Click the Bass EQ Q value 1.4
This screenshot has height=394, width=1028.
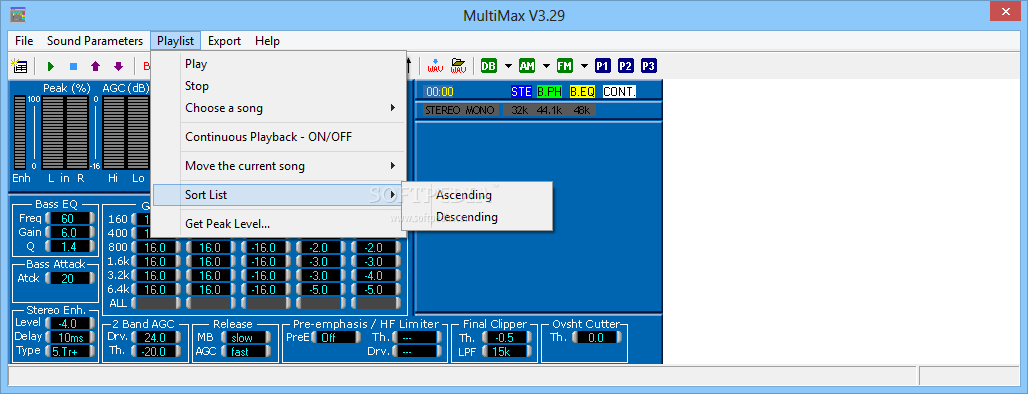tap(69, 246)
